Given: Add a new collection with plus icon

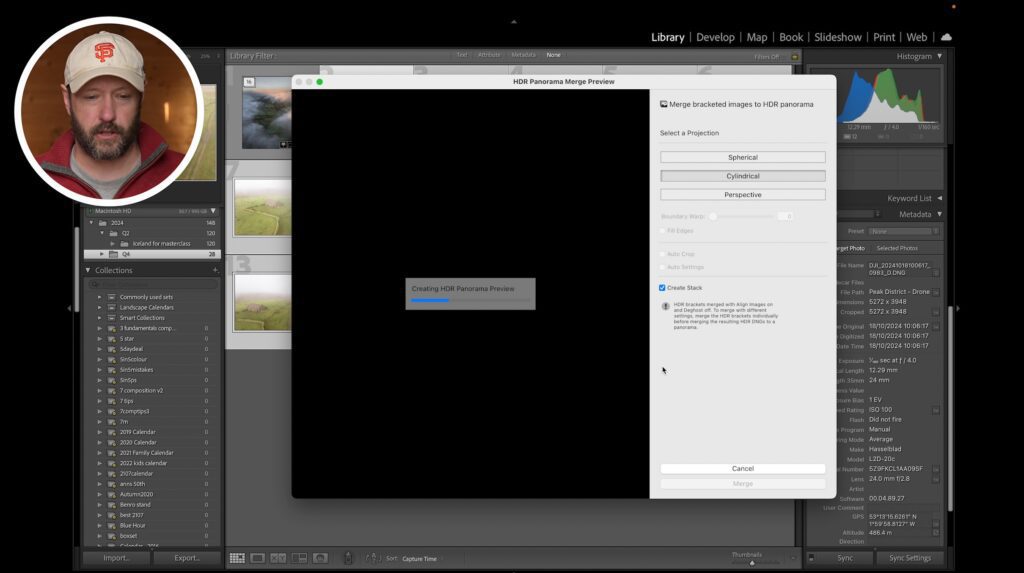Looking at the screenshot, I should click(214, 270).
